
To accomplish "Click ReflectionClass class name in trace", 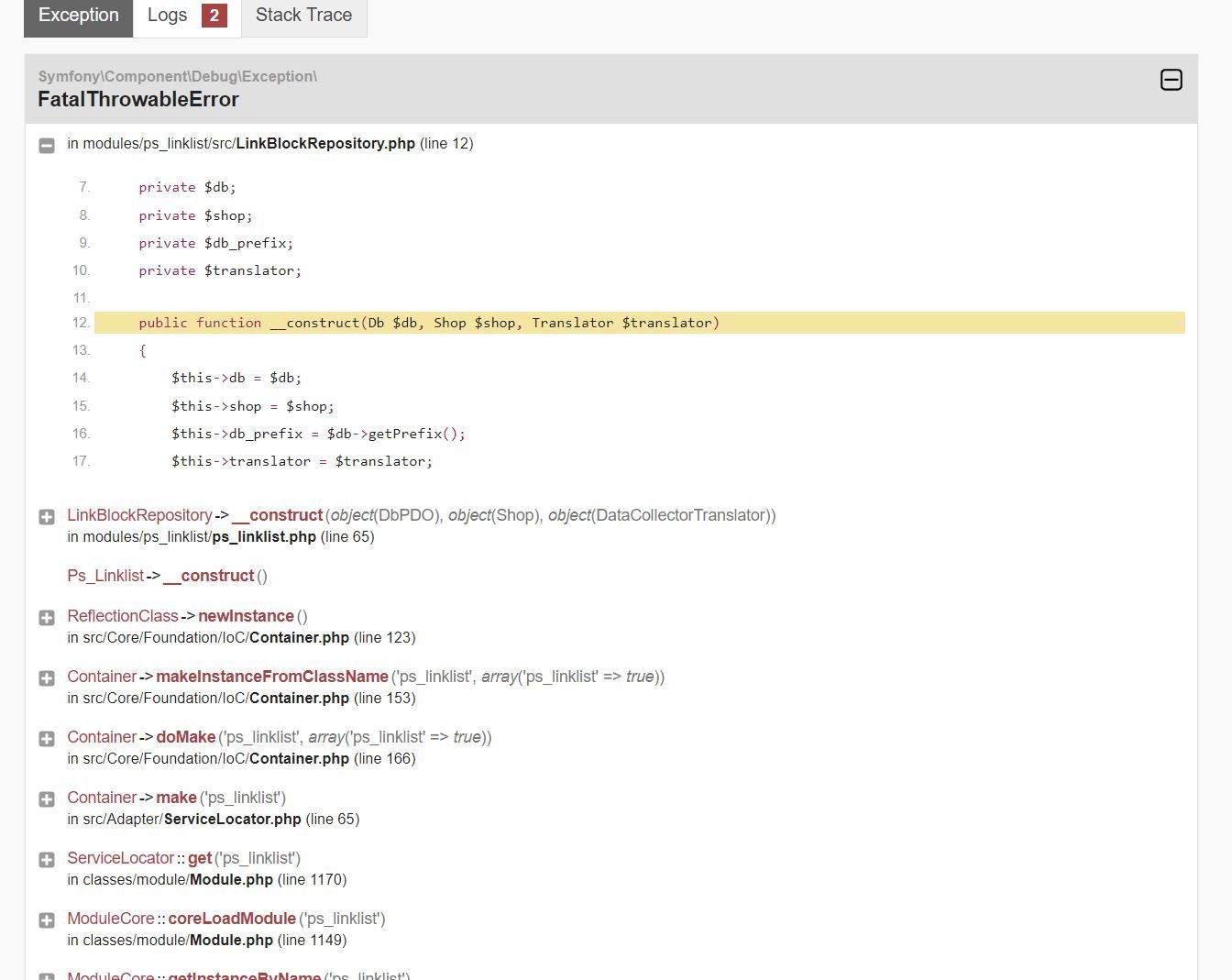I will [x=122, y=616].
